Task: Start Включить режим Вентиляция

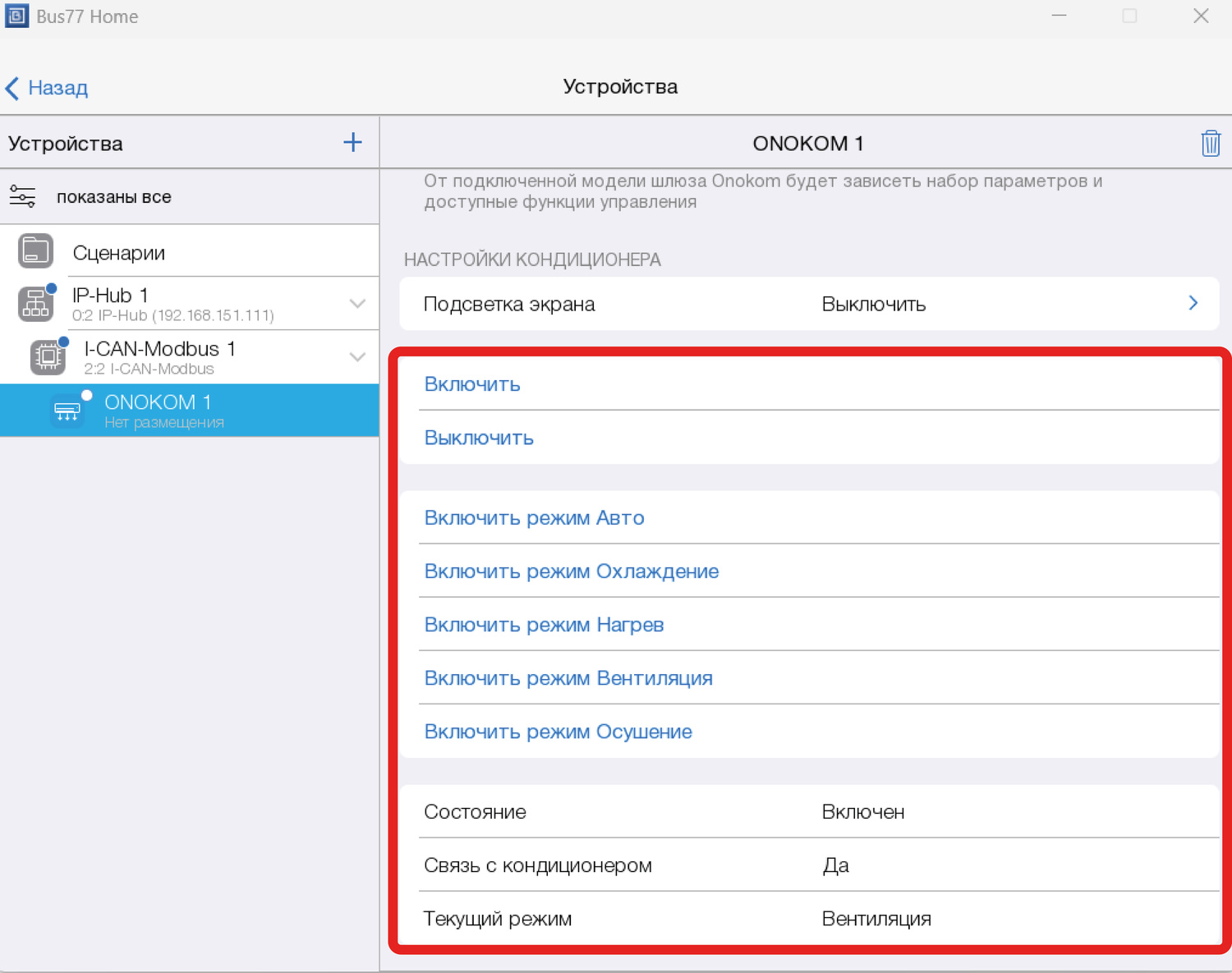Action: tap(568, 678)
